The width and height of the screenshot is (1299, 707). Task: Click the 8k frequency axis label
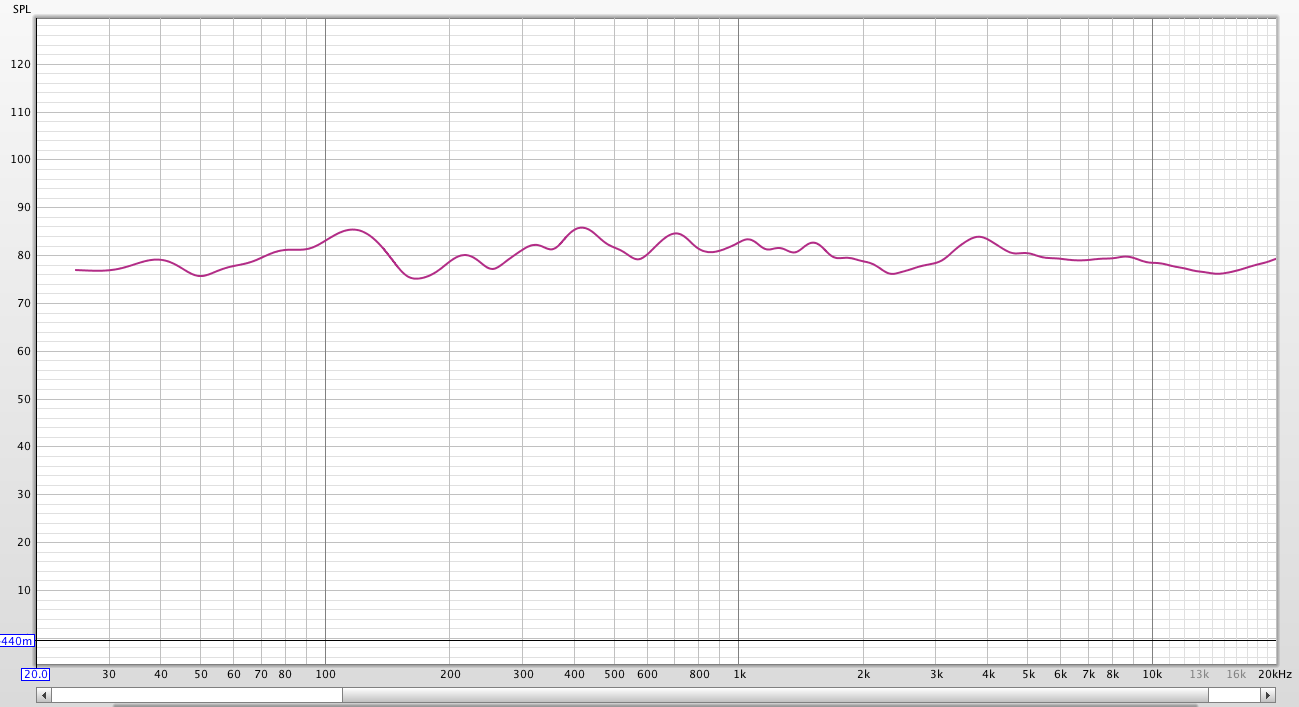click(x=1113, y=674)
